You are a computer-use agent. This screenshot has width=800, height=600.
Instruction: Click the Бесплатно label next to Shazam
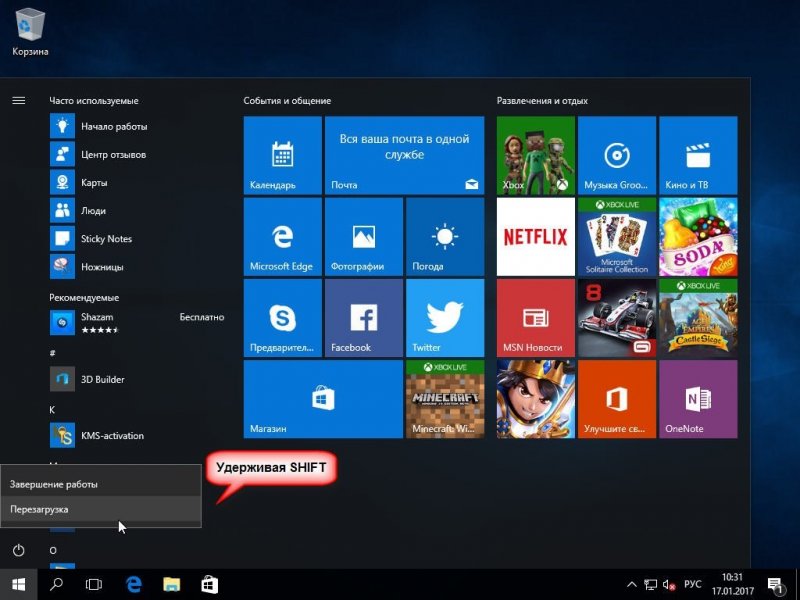tap(202, 317)
